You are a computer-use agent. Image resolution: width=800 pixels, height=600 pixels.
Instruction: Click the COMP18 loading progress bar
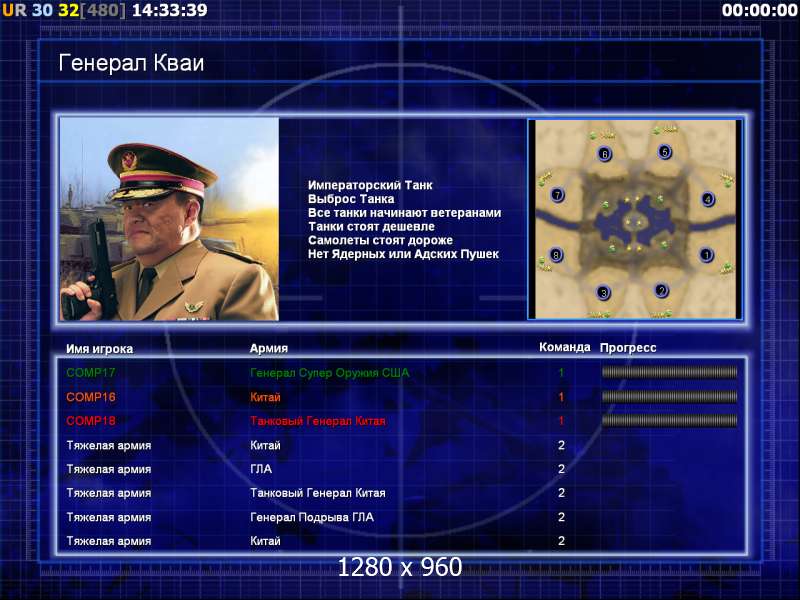click(x=669, y=420)
